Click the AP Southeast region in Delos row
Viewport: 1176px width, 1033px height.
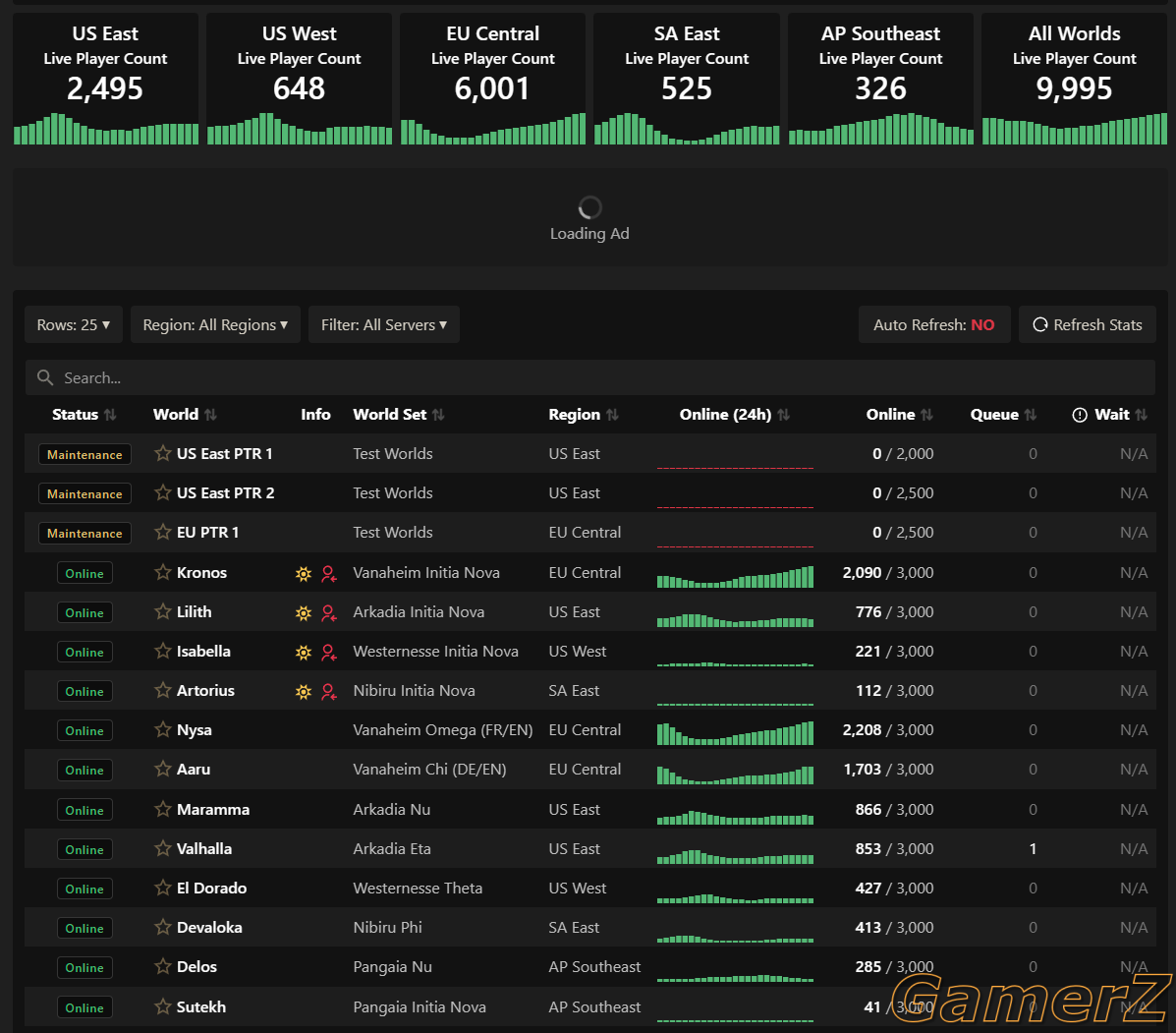tap(594, 966)
